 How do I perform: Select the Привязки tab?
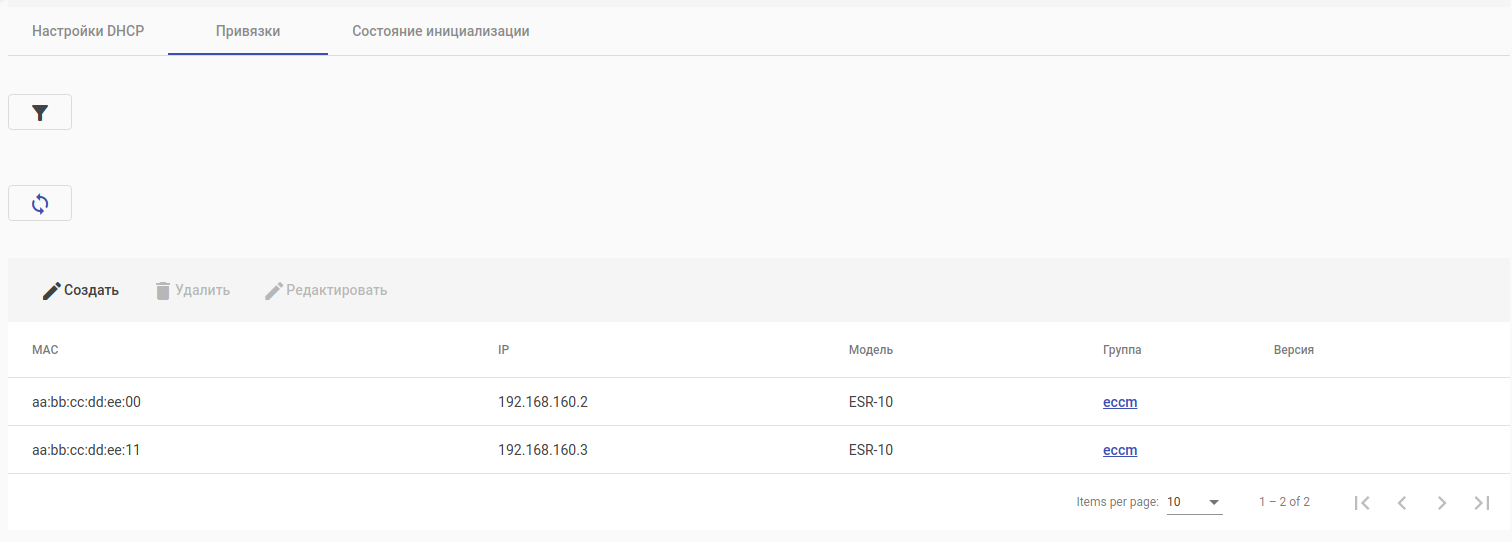[x=248, y=31]
